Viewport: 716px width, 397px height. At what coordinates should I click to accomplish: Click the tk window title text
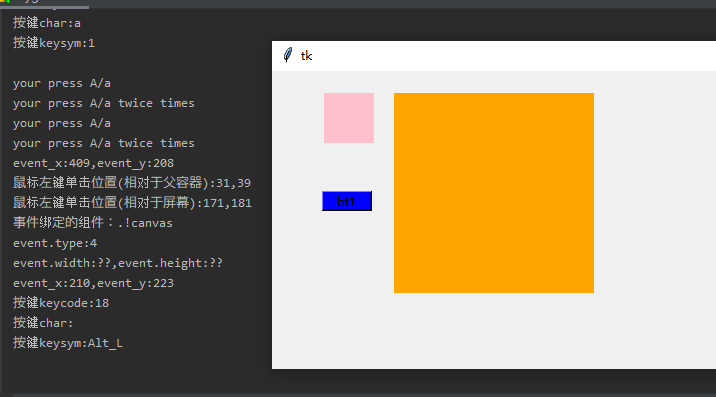[306, 56]
